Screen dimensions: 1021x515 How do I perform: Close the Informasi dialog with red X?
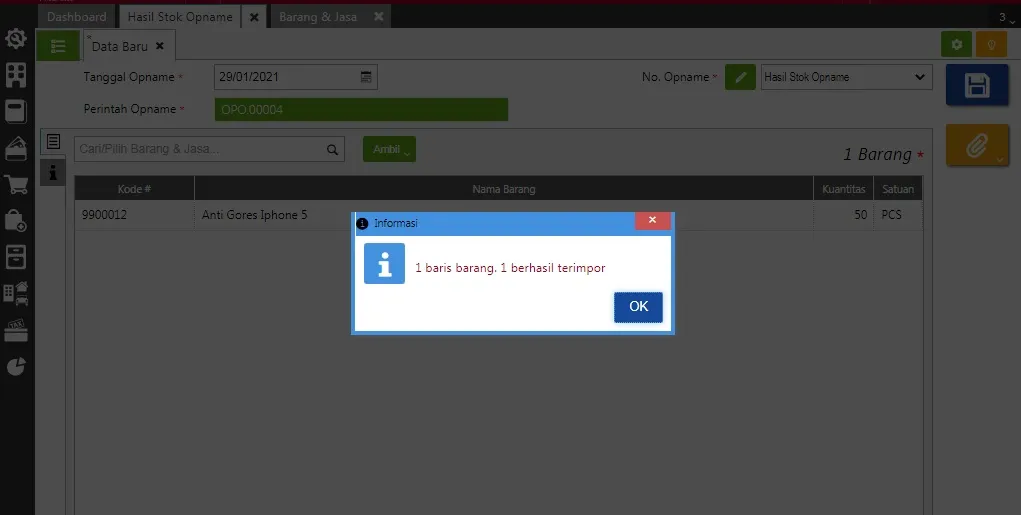[x=652, y=220]
